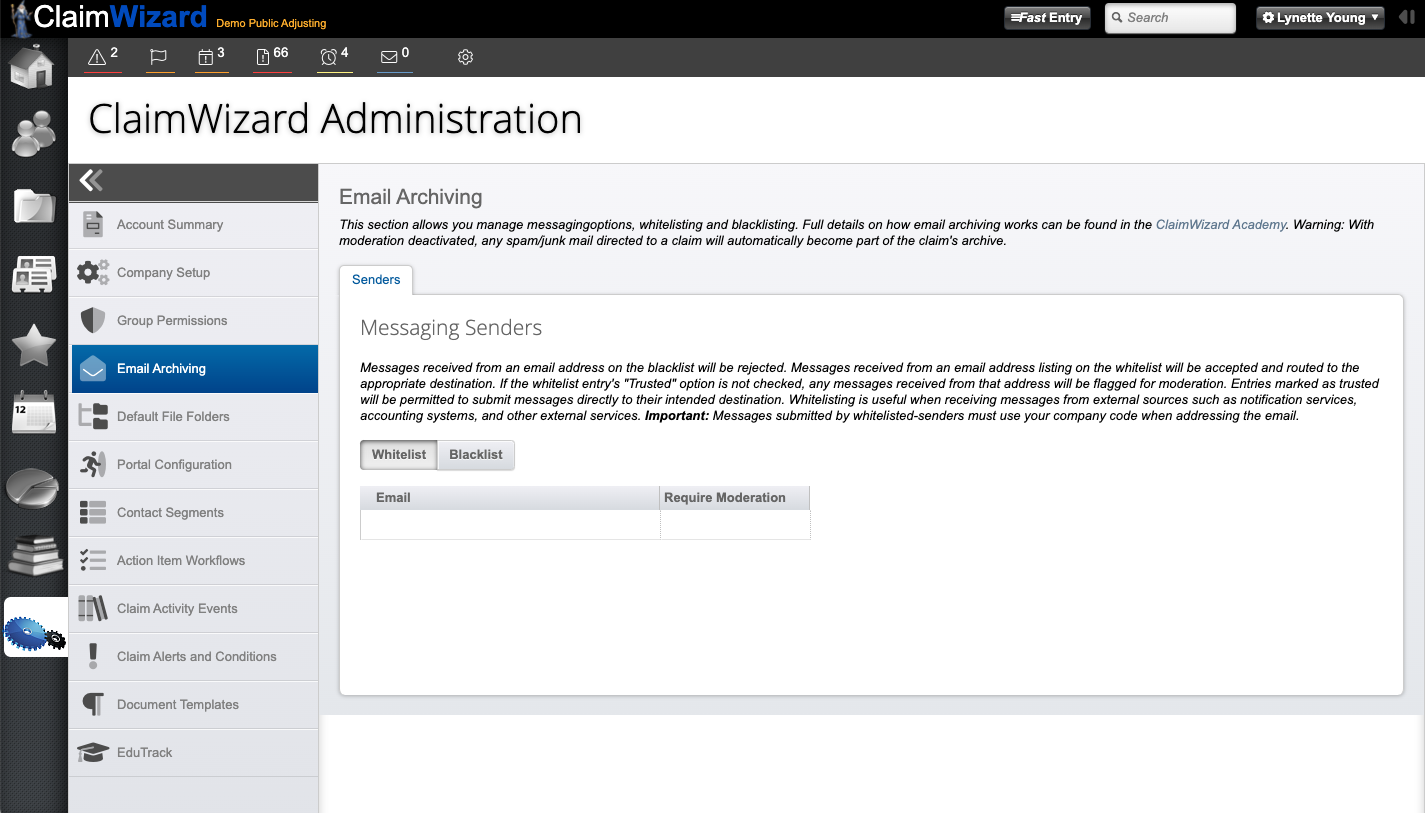The height and width of the screenshot is (813, 1425).
Task: Click the alarm clock reminders icon
Action: coord(328,58)
